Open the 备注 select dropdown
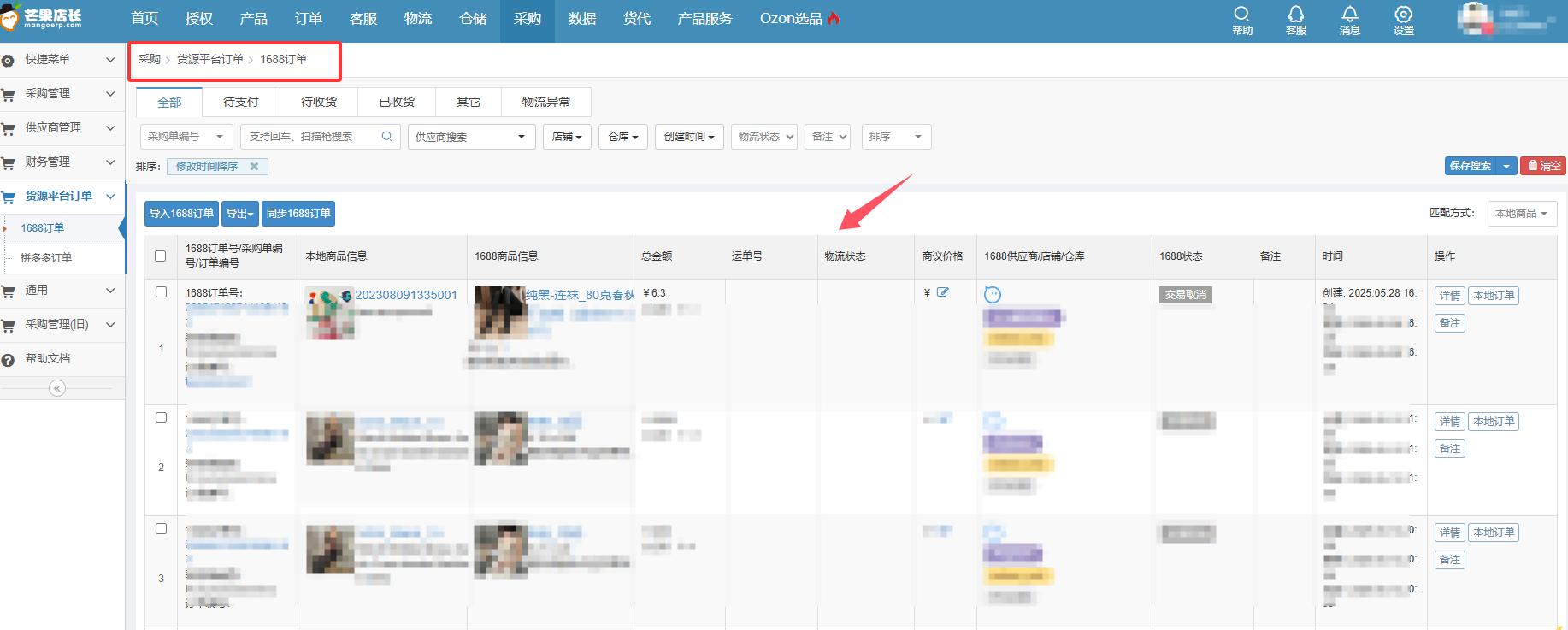Image resolution: width=1568 pixels, height=630 pixels. [x=828, y=137]
